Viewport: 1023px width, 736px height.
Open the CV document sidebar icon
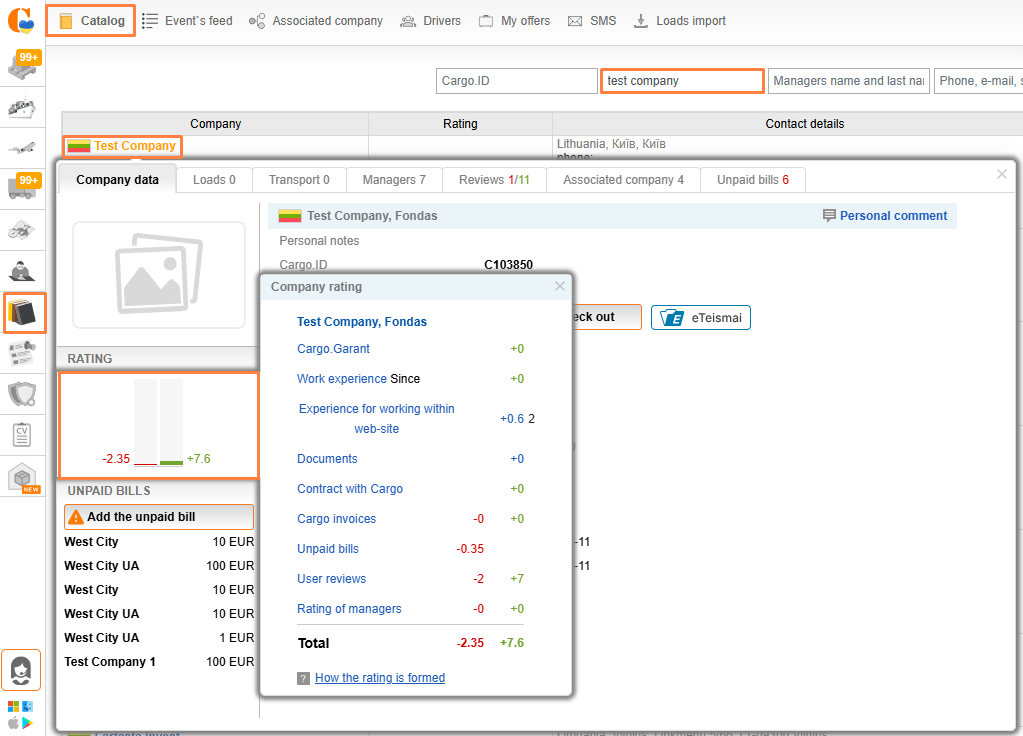[22, 435]
